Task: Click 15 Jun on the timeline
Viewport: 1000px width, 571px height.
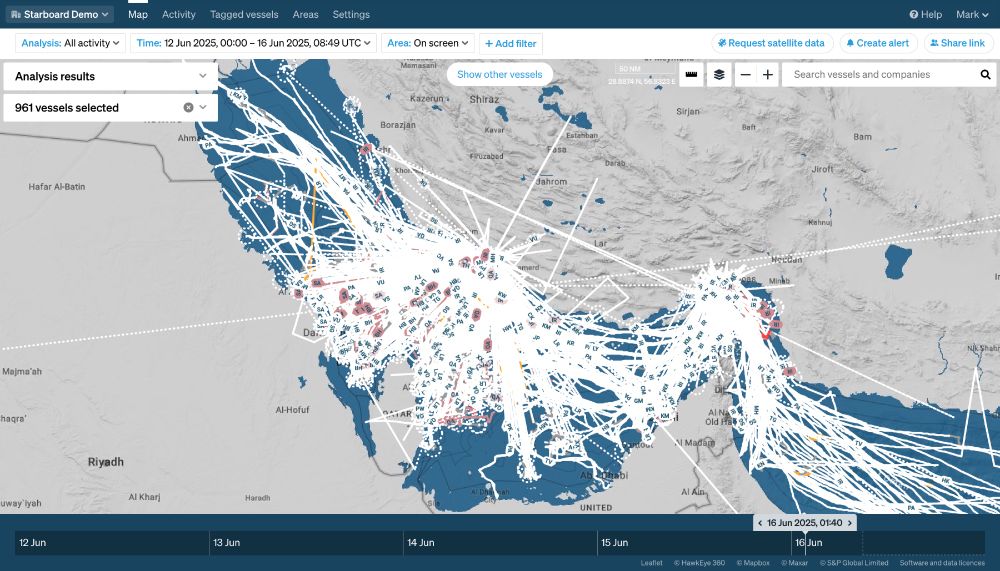Action: coord(615,542)
